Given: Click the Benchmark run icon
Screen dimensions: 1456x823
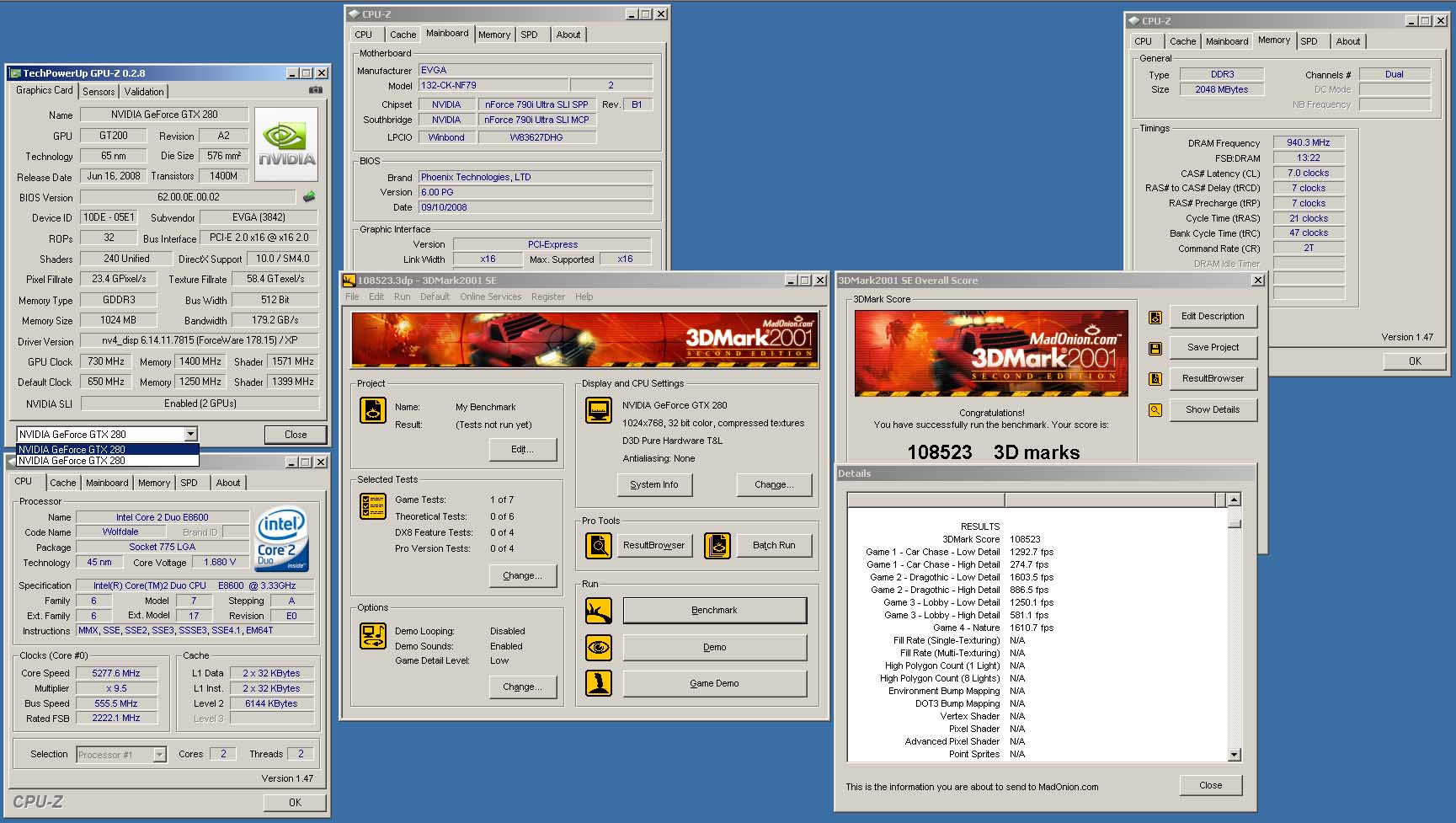Looking at the screenshot, I should 599,611.
